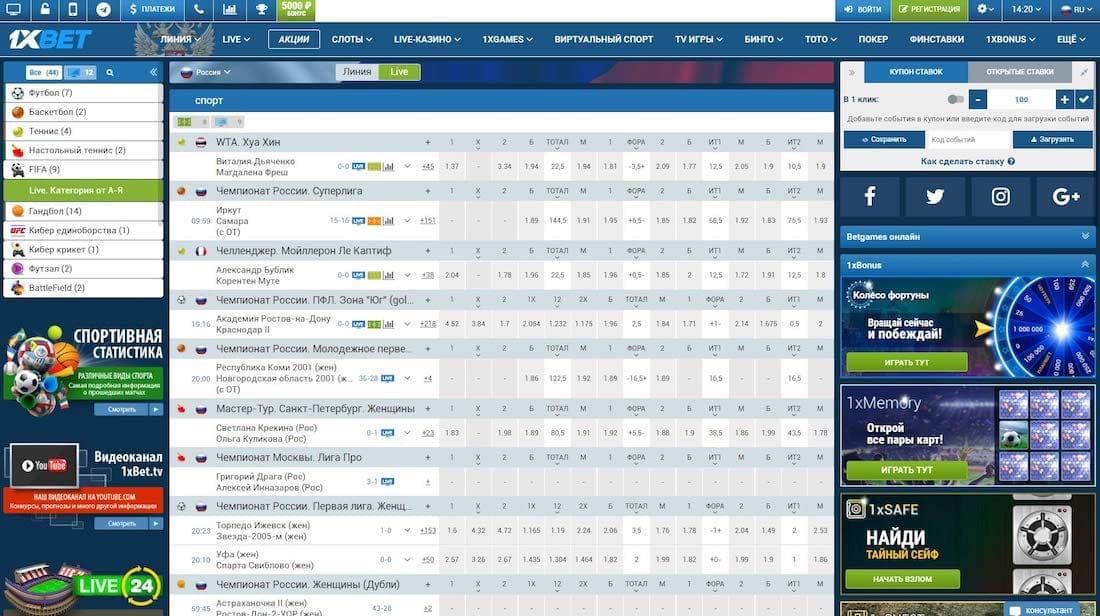
Task: Click the Регистрация button
Action: point(930,9)
